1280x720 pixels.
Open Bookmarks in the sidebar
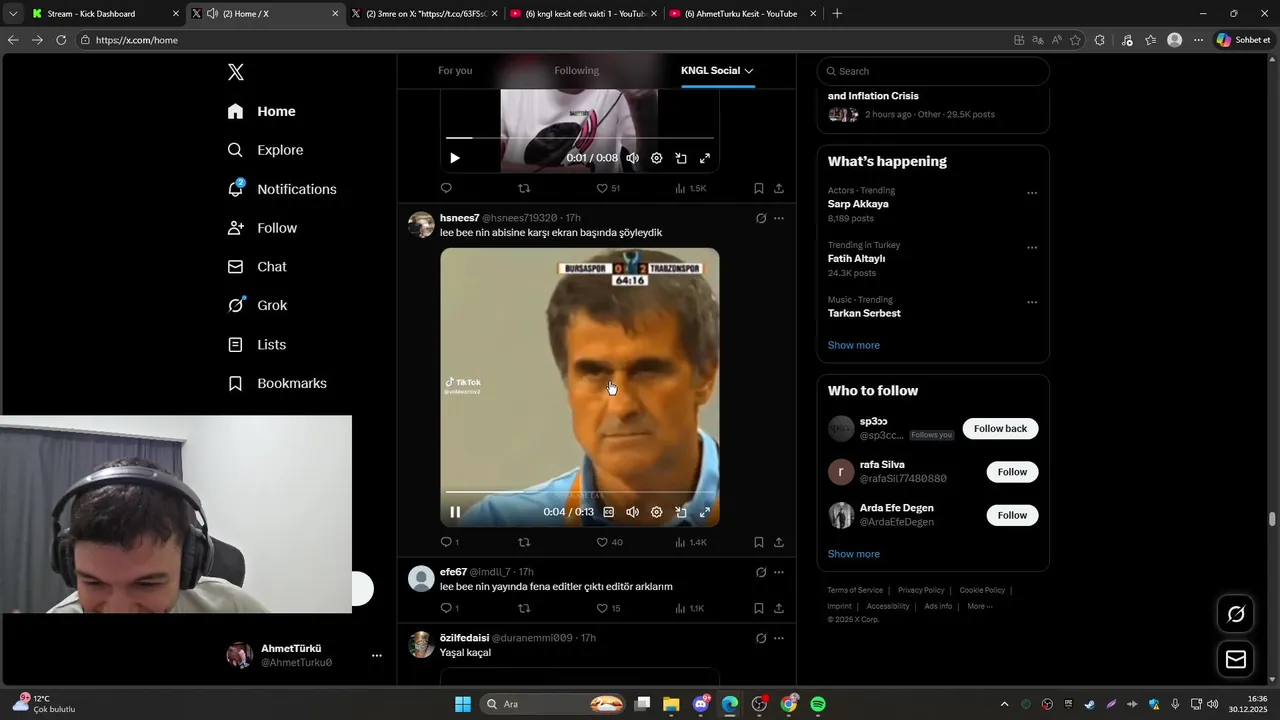click(277, 383)
